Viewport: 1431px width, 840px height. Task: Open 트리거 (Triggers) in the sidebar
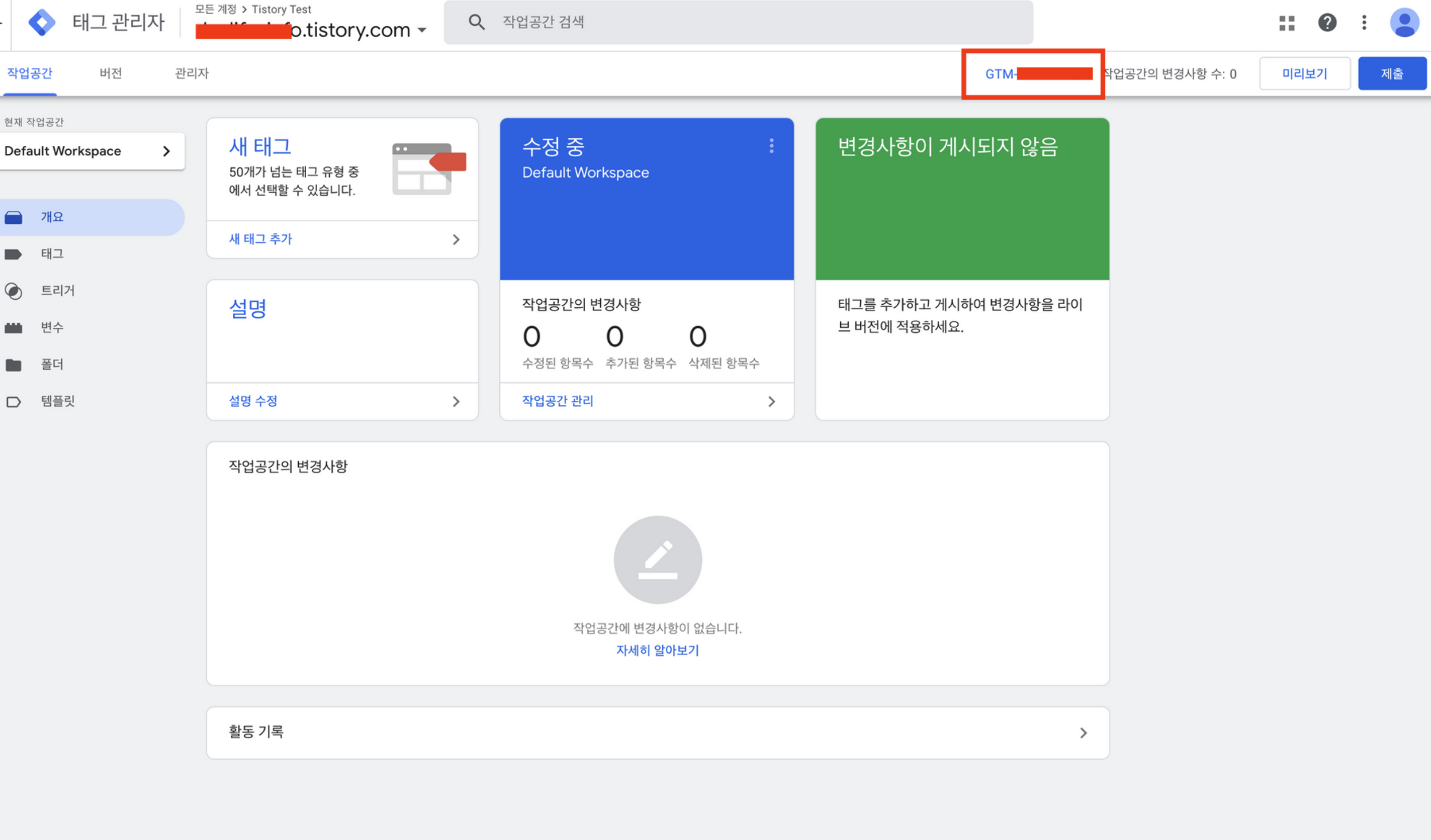tap(57, 291)
